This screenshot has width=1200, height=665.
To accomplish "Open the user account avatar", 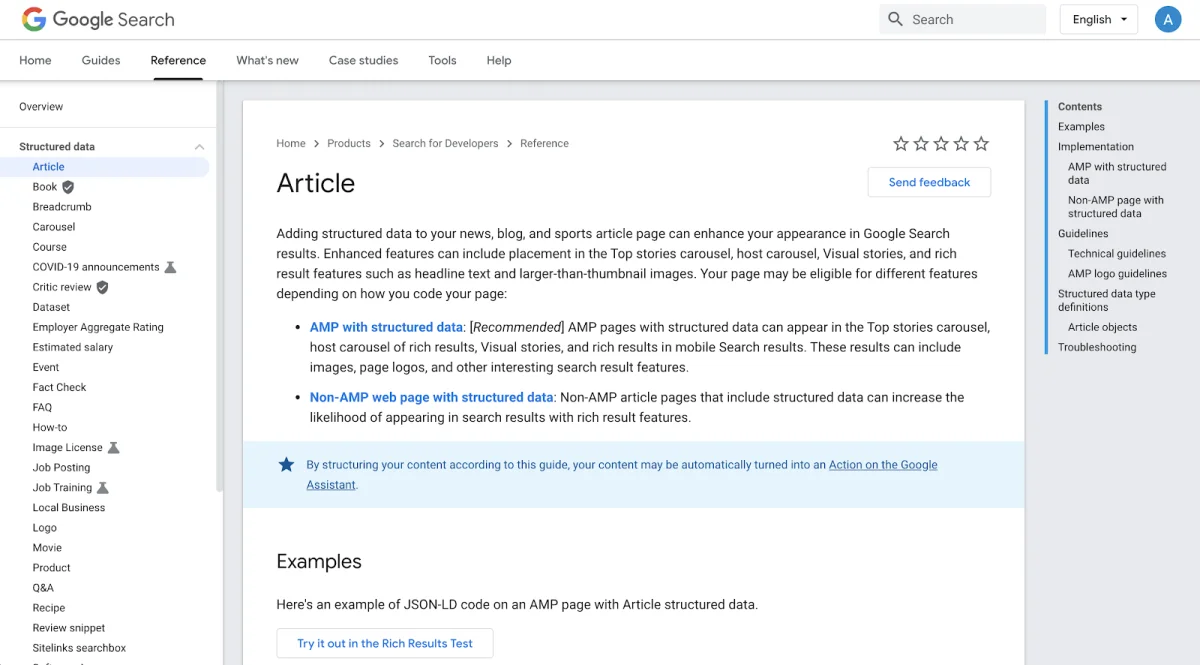I will pos(1167,19).
